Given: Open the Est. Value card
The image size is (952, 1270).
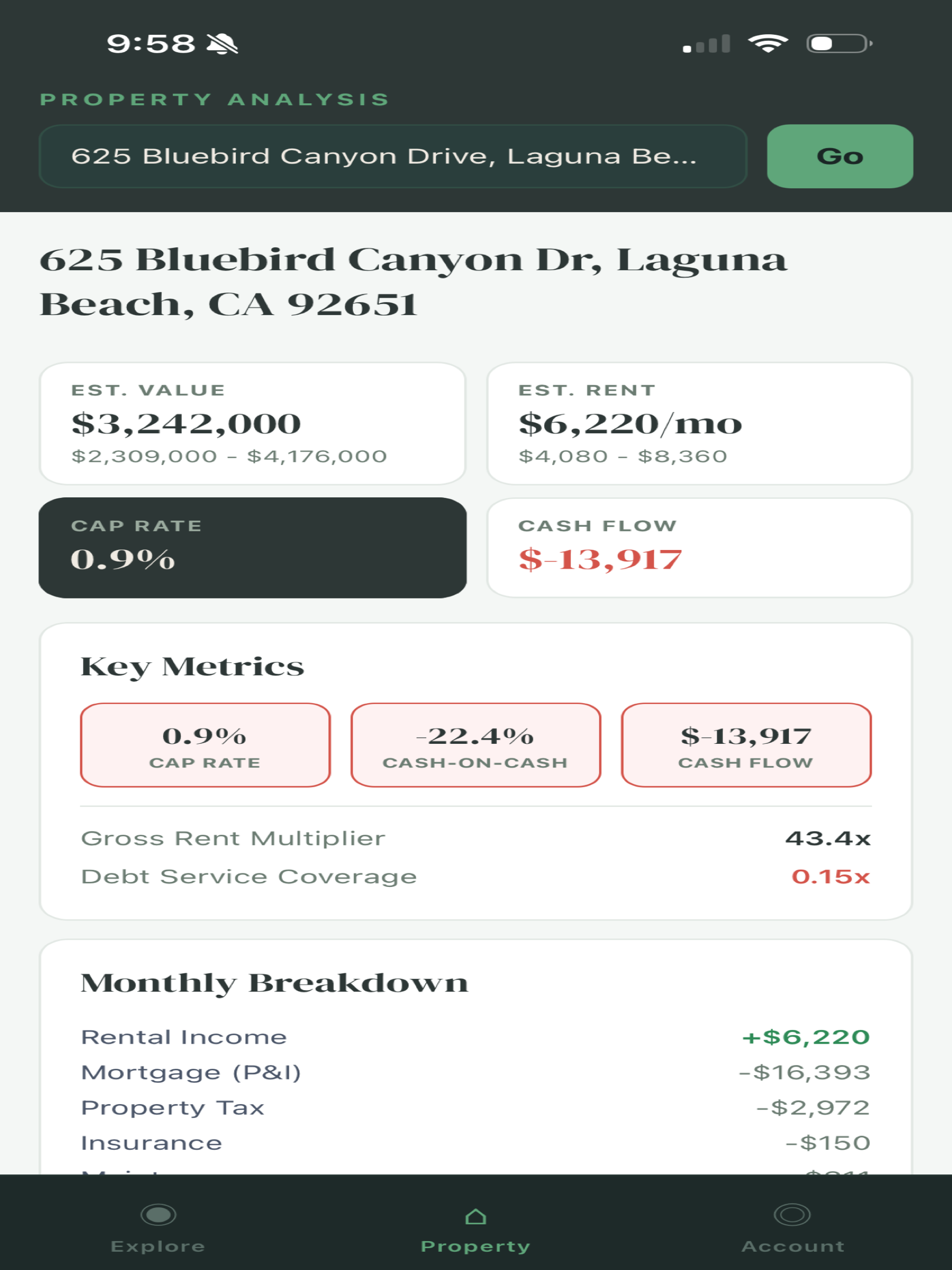Looking at the screenshot, I should coord(252,423).
